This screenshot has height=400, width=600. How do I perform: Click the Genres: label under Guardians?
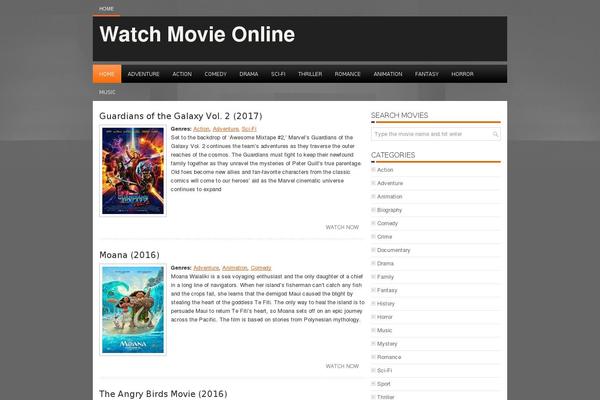pos(181,129)
